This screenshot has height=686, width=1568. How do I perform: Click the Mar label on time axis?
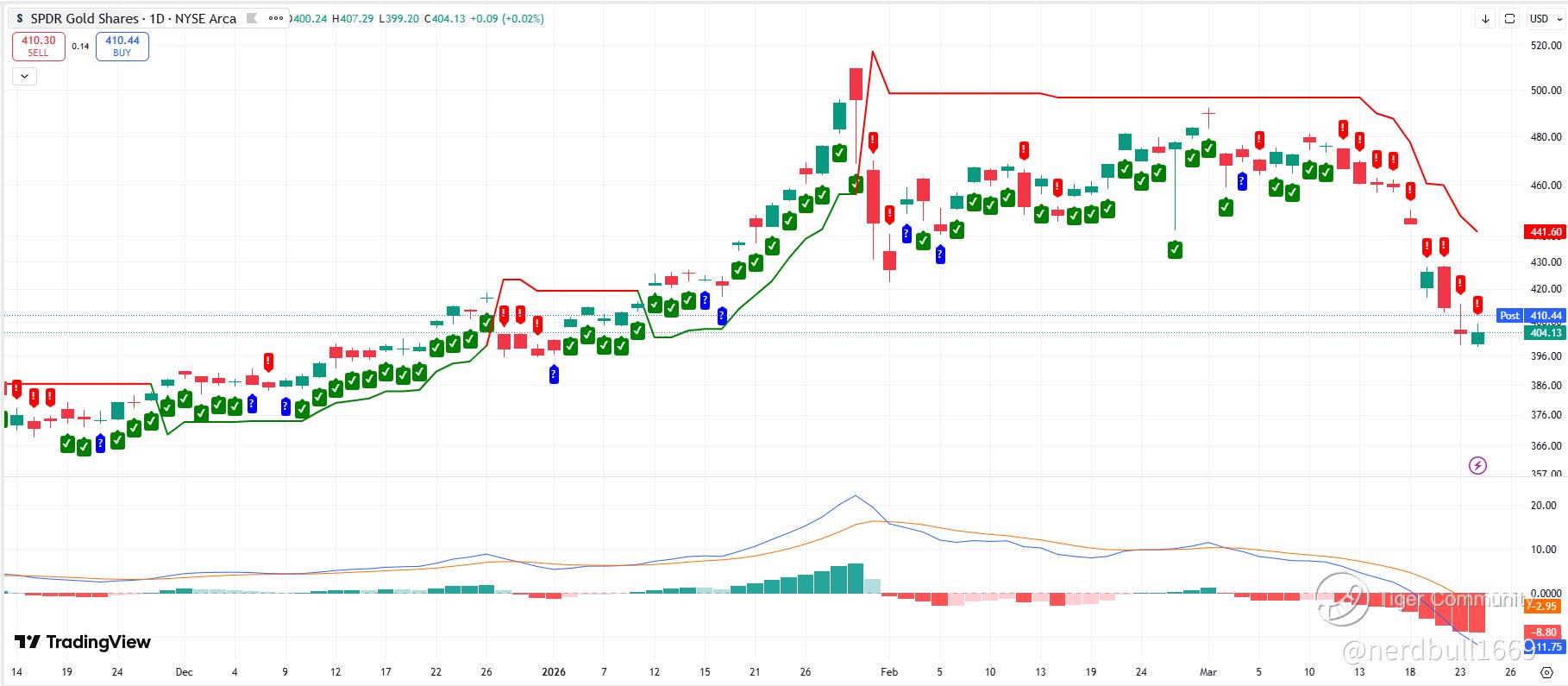1208,672
